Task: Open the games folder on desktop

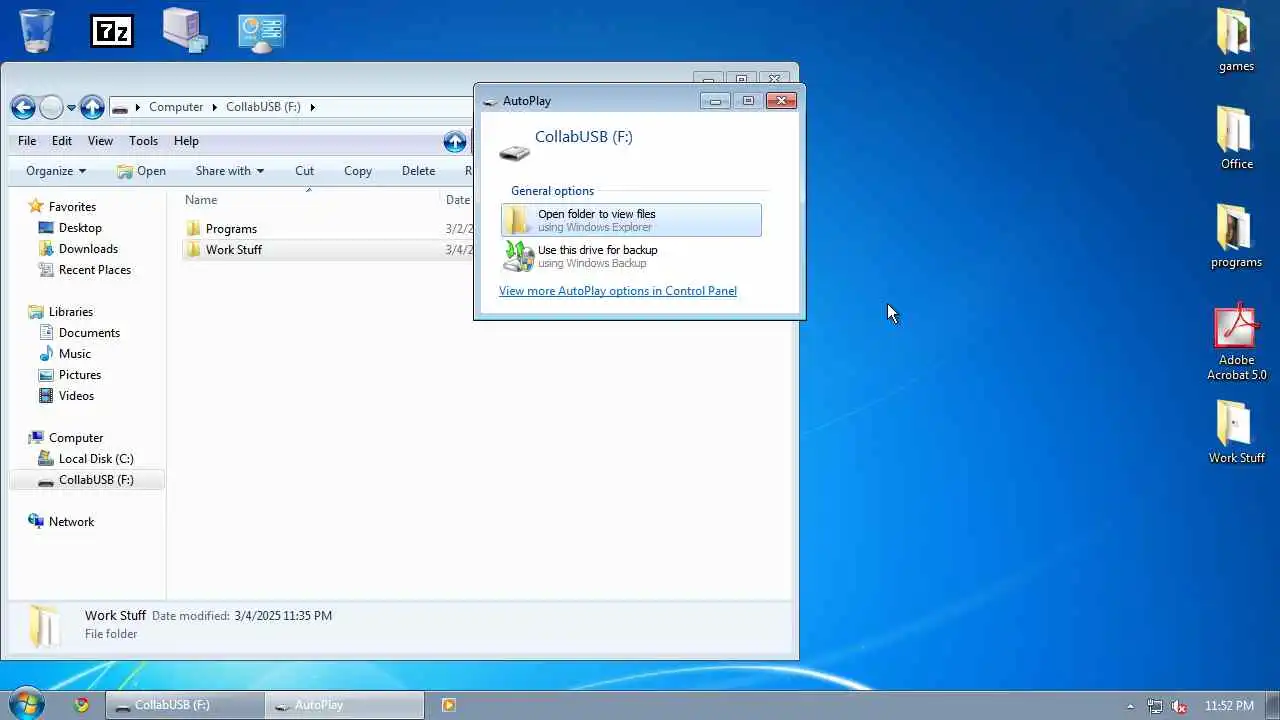Action: point(1236,41)
